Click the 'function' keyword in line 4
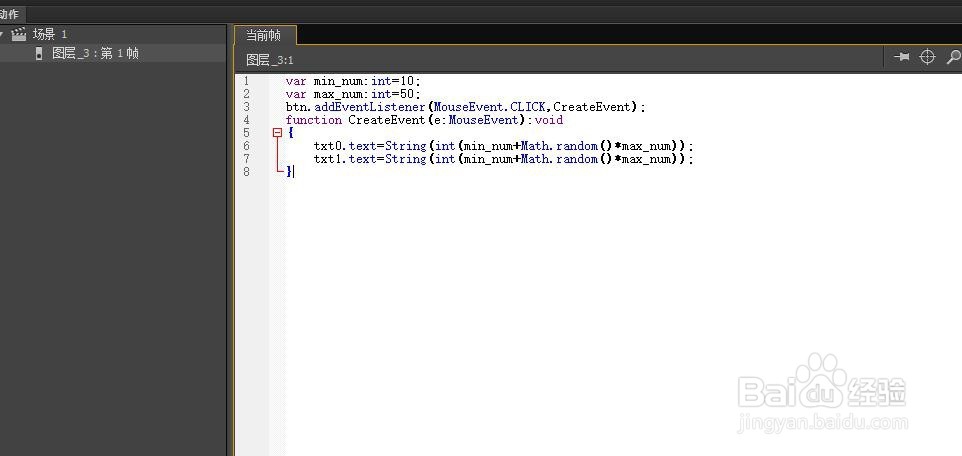 (x=314, y=120)
